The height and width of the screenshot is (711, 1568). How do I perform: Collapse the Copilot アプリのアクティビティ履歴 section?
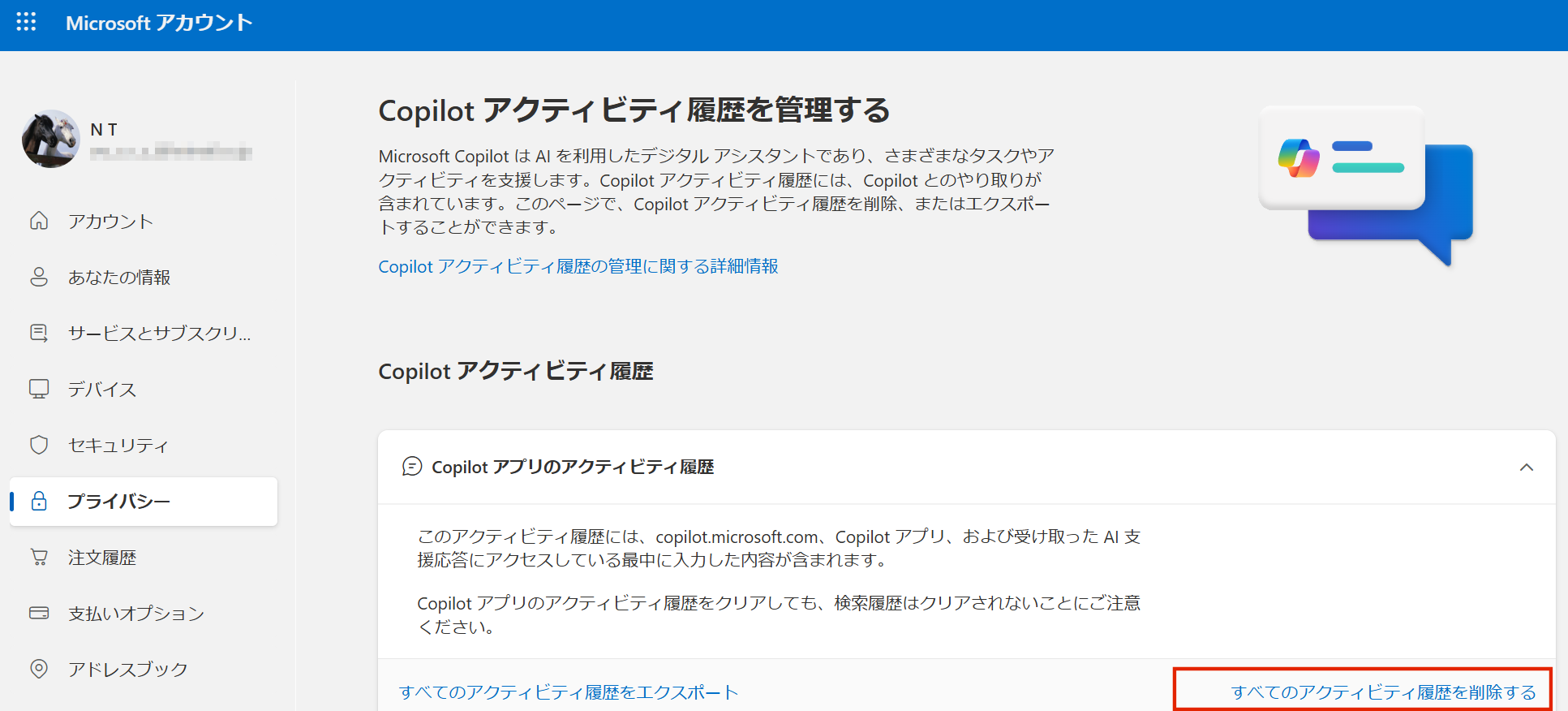tap(1527, 467)
